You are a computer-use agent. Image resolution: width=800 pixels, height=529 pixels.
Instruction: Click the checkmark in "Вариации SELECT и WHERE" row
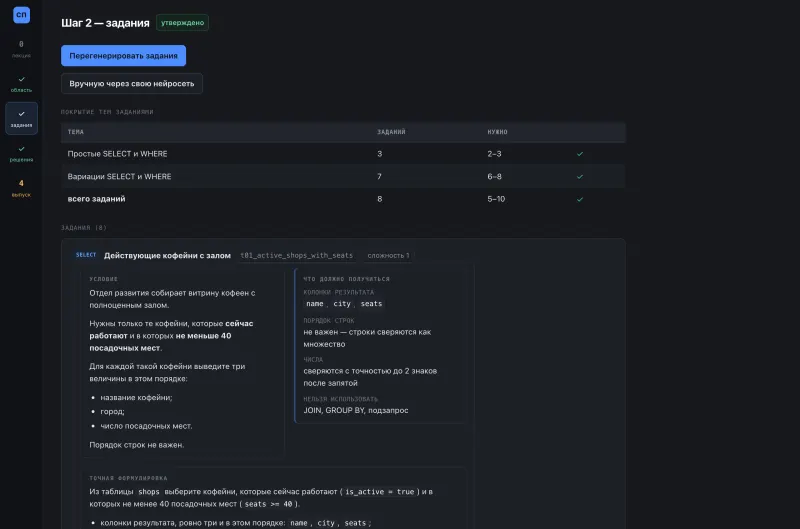tap(580, 177)
